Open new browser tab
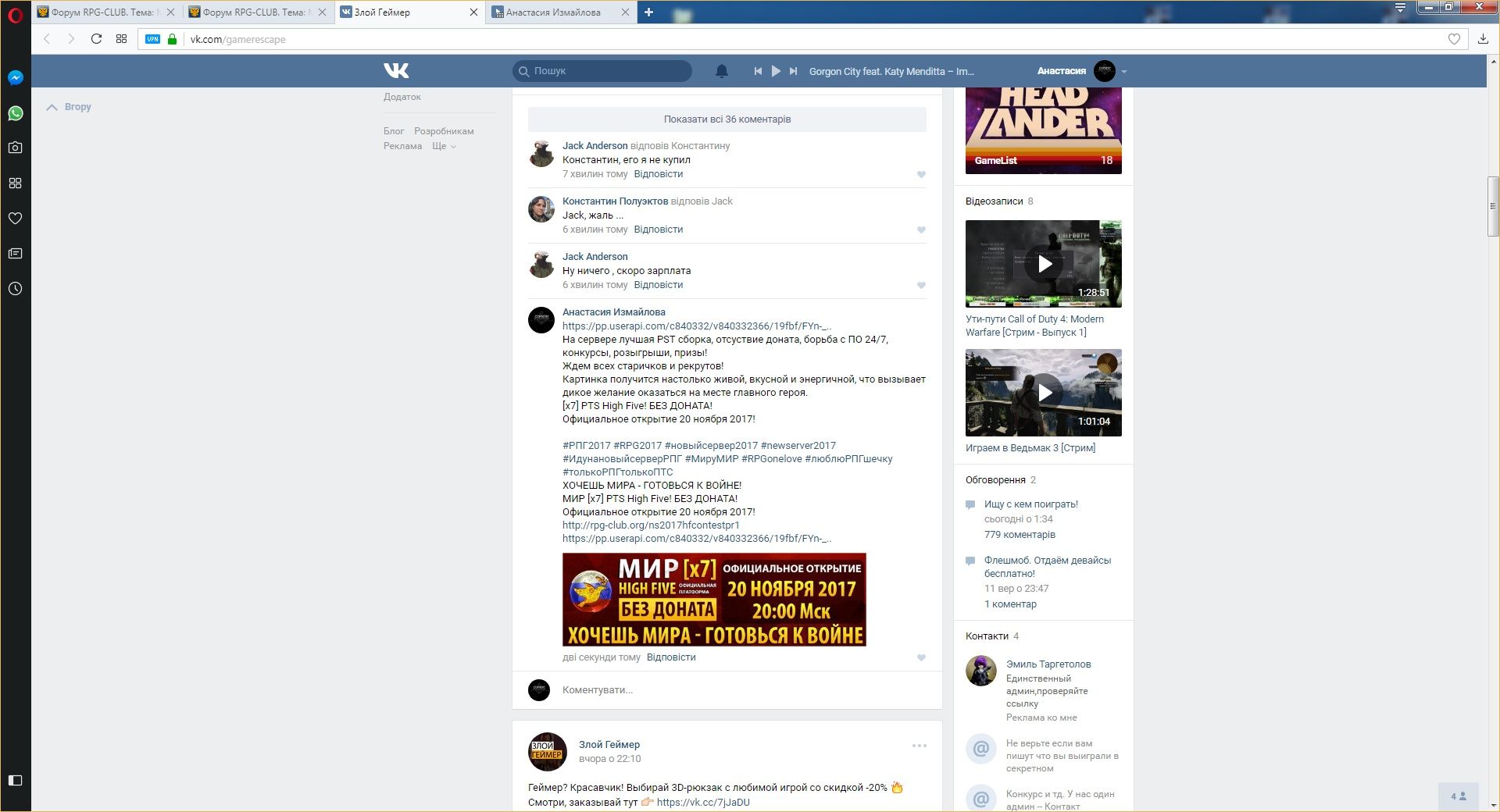The width and height of the screenshot is (1500, 812). point(648,12)
